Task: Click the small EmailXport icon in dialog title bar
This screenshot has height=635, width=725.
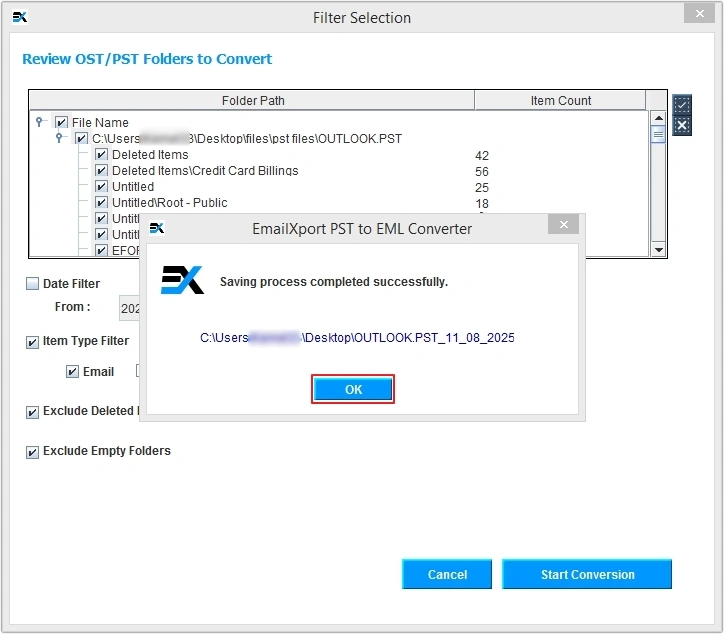Action: [157, 228]
